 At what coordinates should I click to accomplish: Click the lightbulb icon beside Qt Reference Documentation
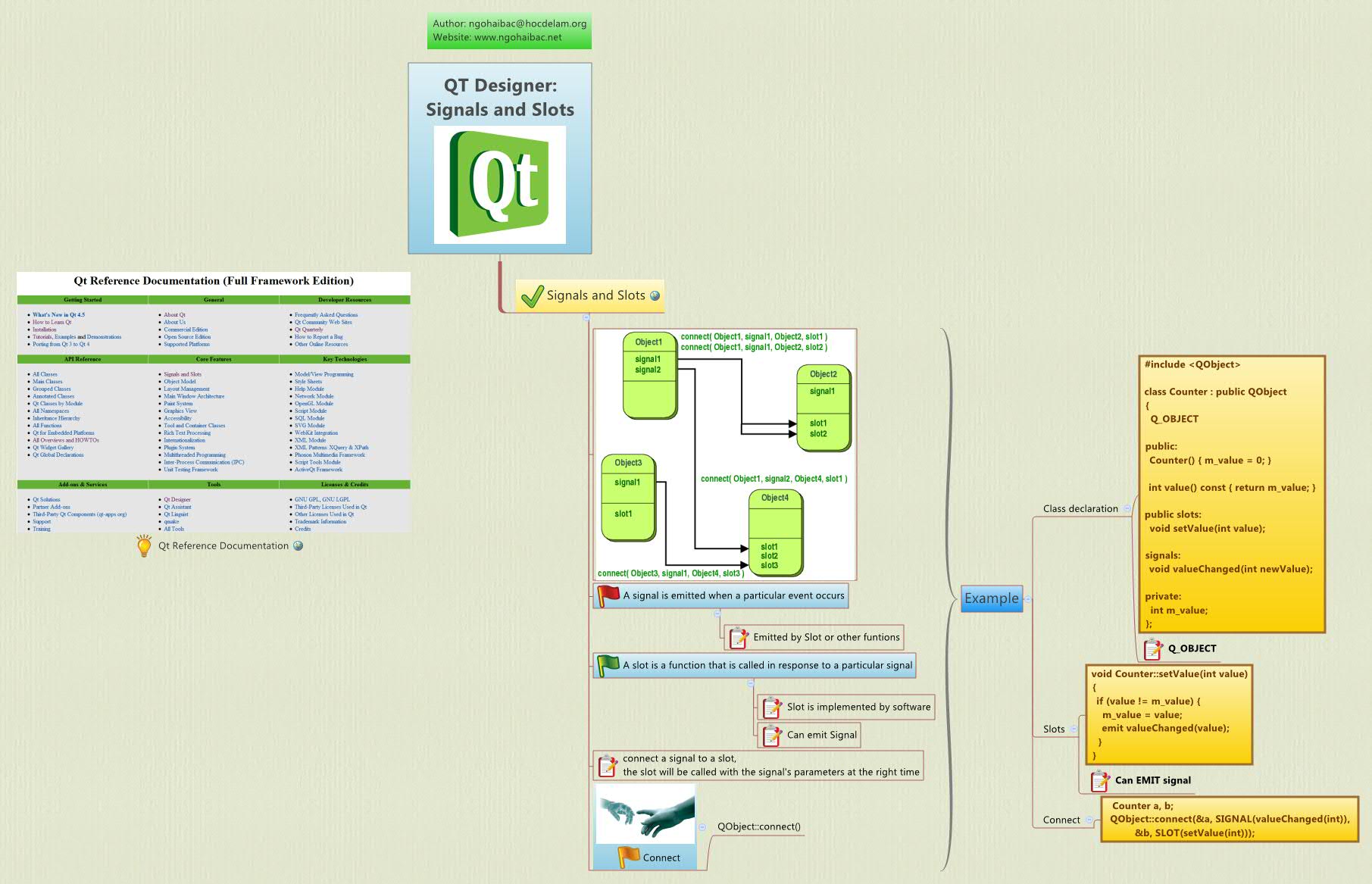pos(143,545)
